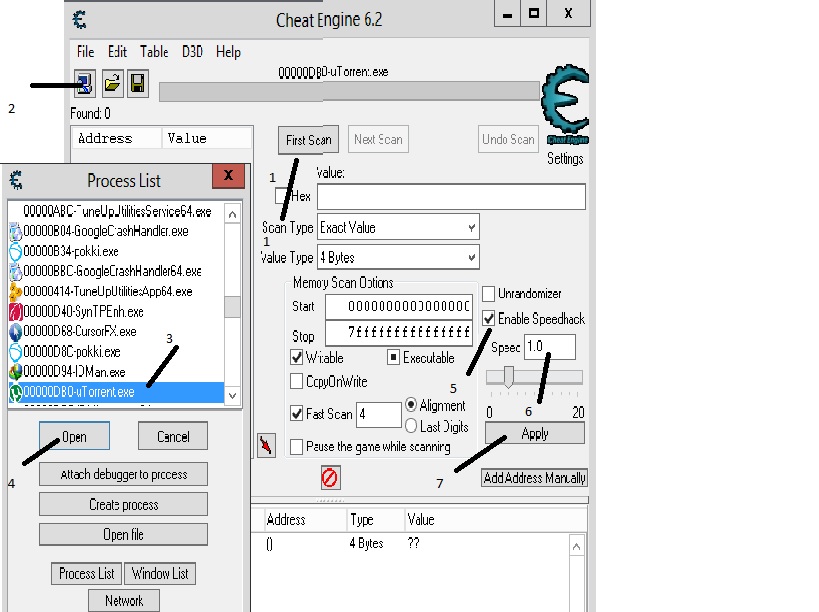Viewport: 819px width, 612px height.
Task: Select 00000ABC-TuneUpUtilitiesService64.exe row
Action: point(116,211)
